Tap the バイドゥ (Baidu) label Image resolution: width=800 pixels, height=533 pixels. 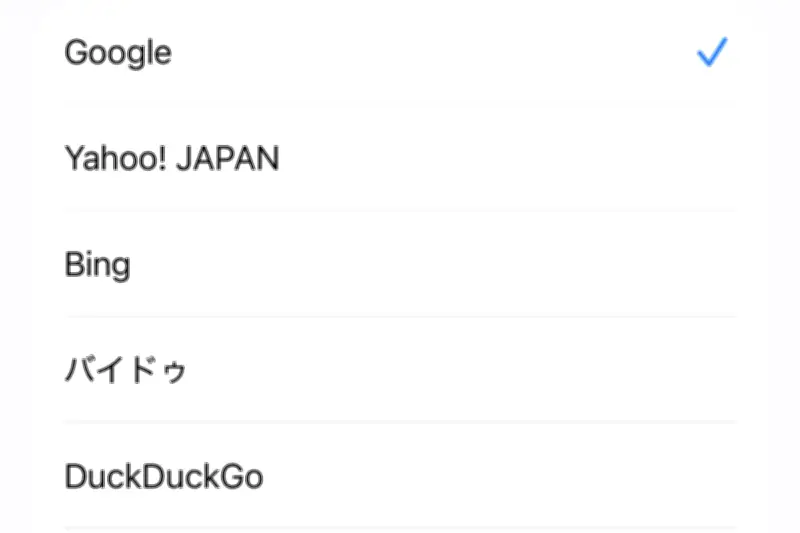(x=126, y=370)
